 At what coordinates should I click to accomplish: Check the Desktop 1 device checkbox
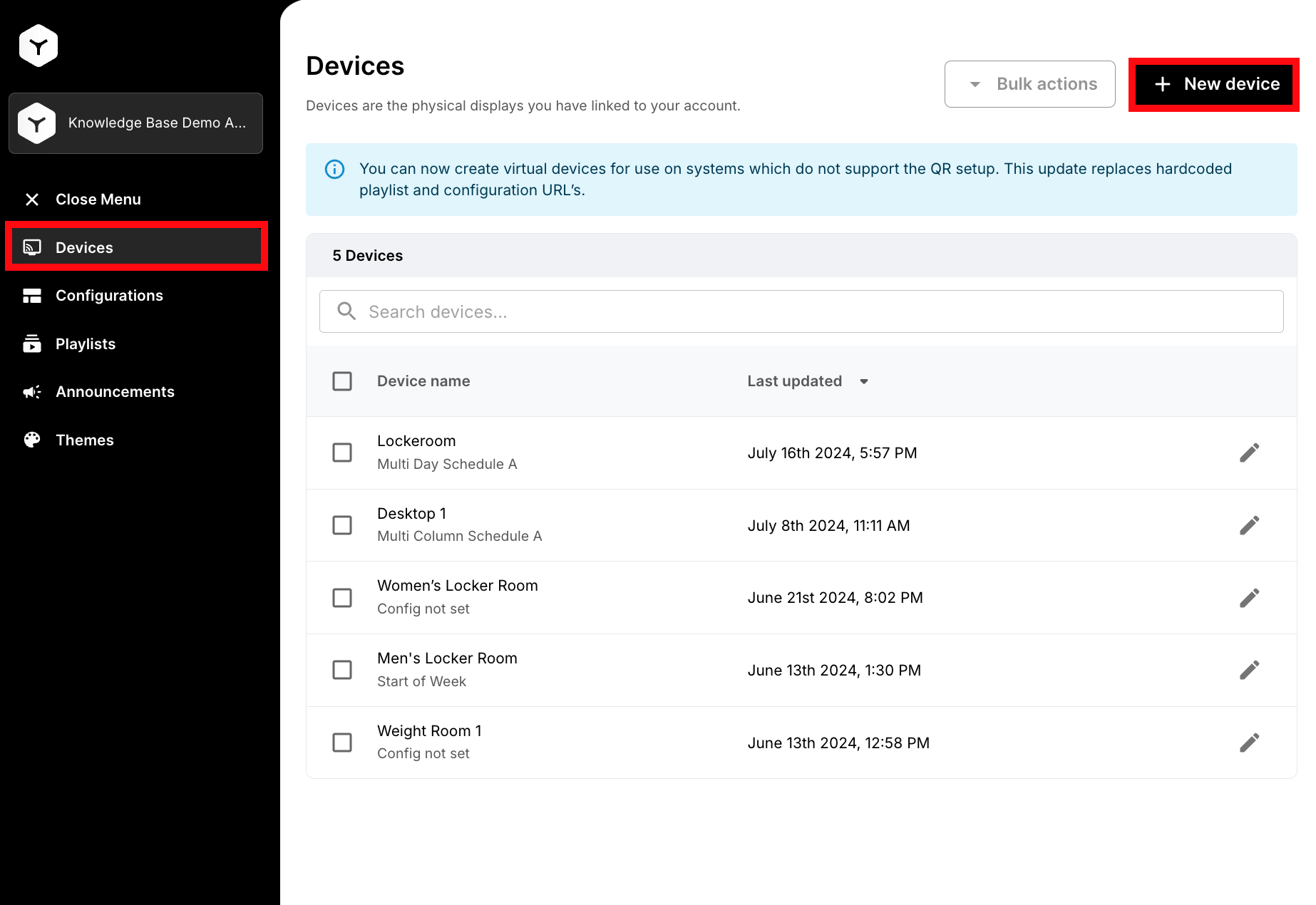coord(342,525)
